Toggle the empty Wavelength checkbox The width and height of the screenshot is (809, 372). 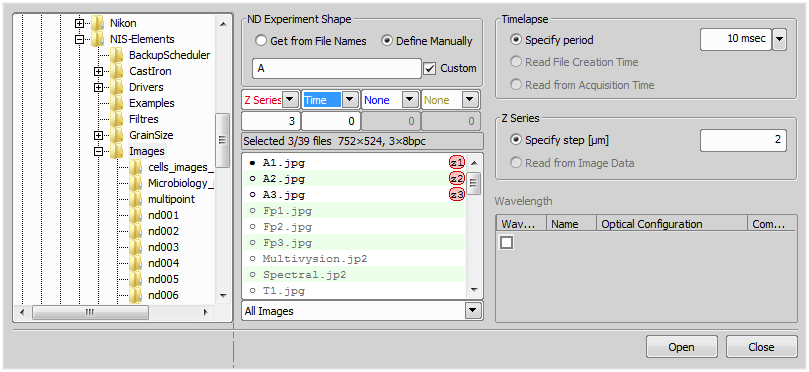(x=506, y=242)
